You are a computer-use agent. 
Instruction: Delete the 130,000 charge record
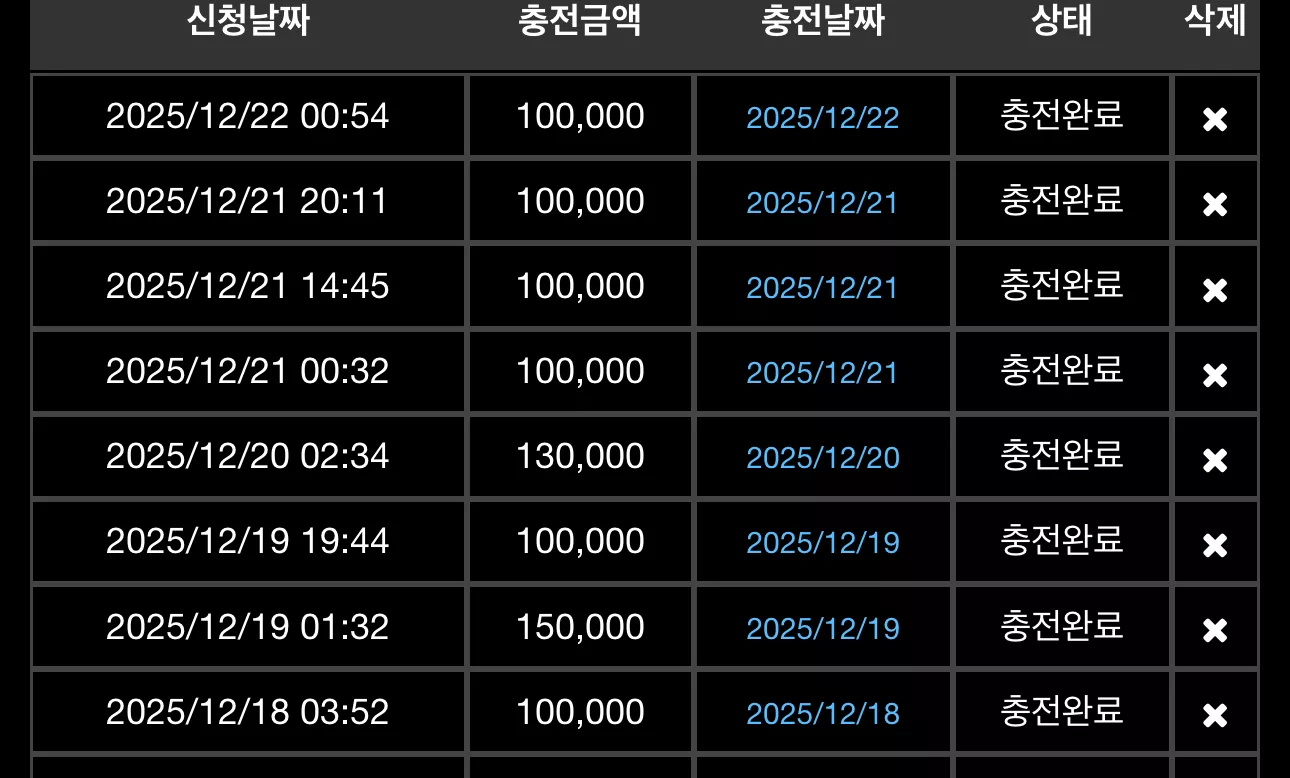1215,460
